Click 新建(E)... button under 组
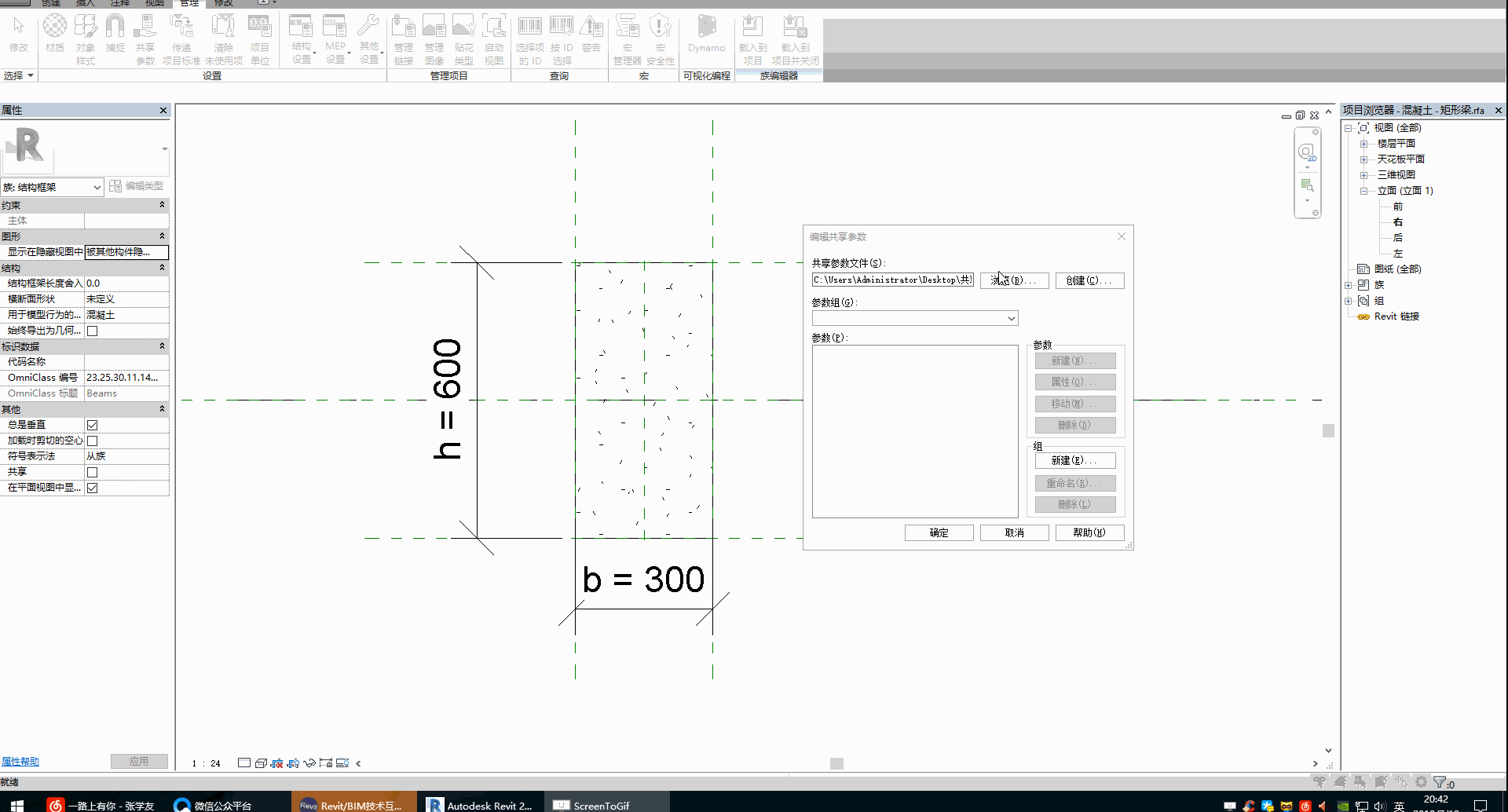The image size is (1508, 812). pyautogui.click(x=1075, y=460)
